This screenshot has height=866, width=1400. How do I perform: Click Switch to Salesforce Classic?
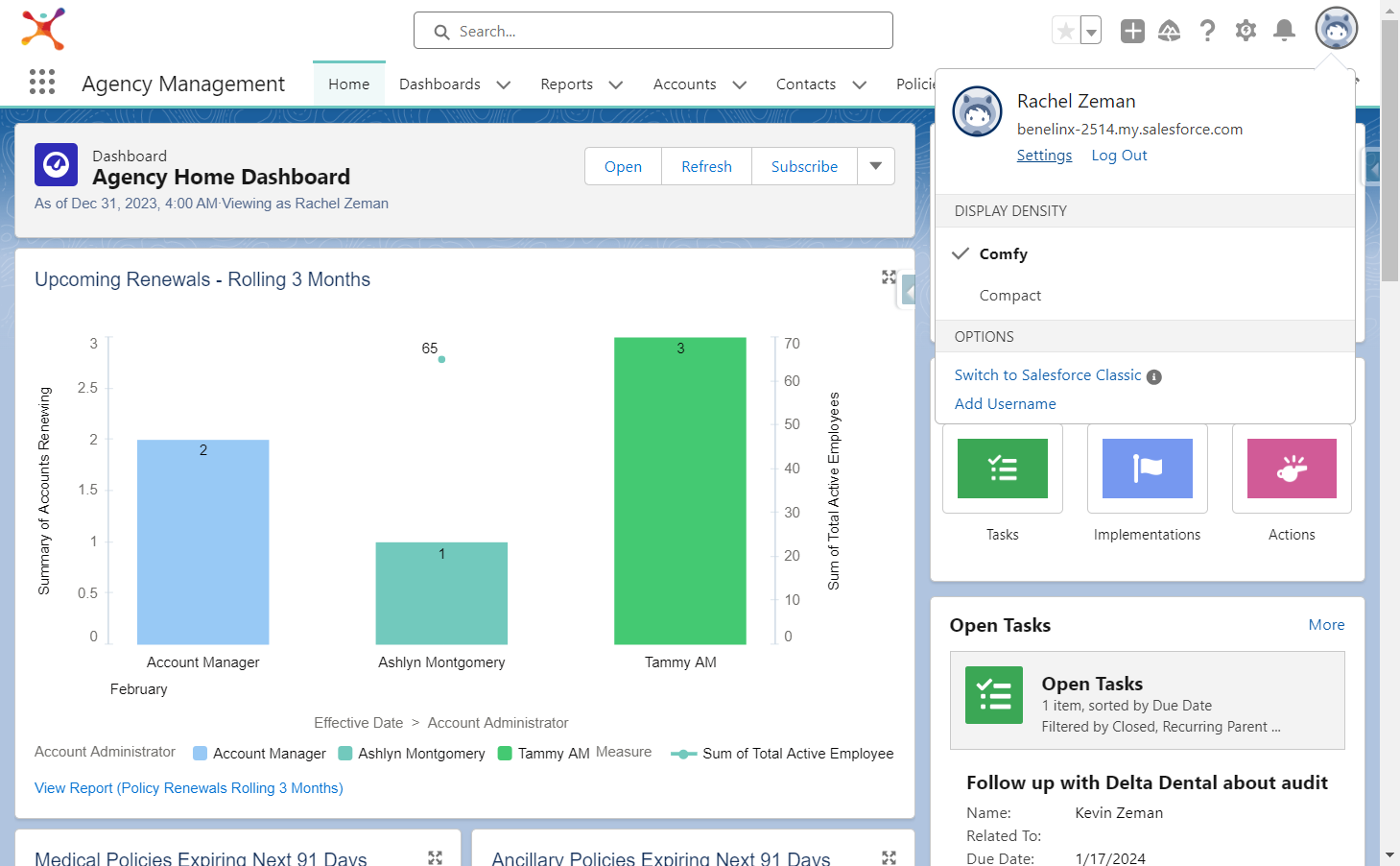coord(1048,375)
